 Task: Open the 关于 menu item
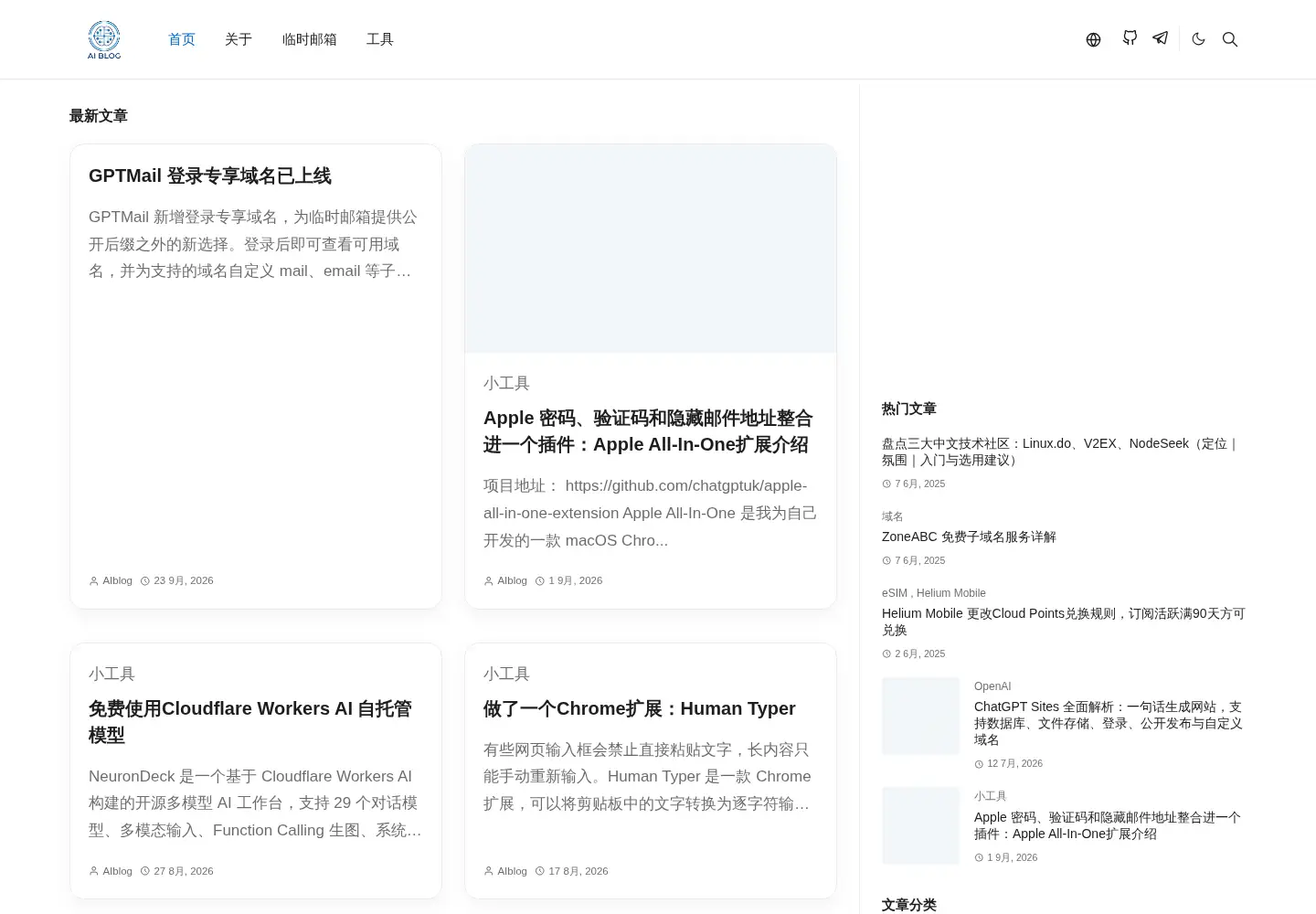click(239, 39)
